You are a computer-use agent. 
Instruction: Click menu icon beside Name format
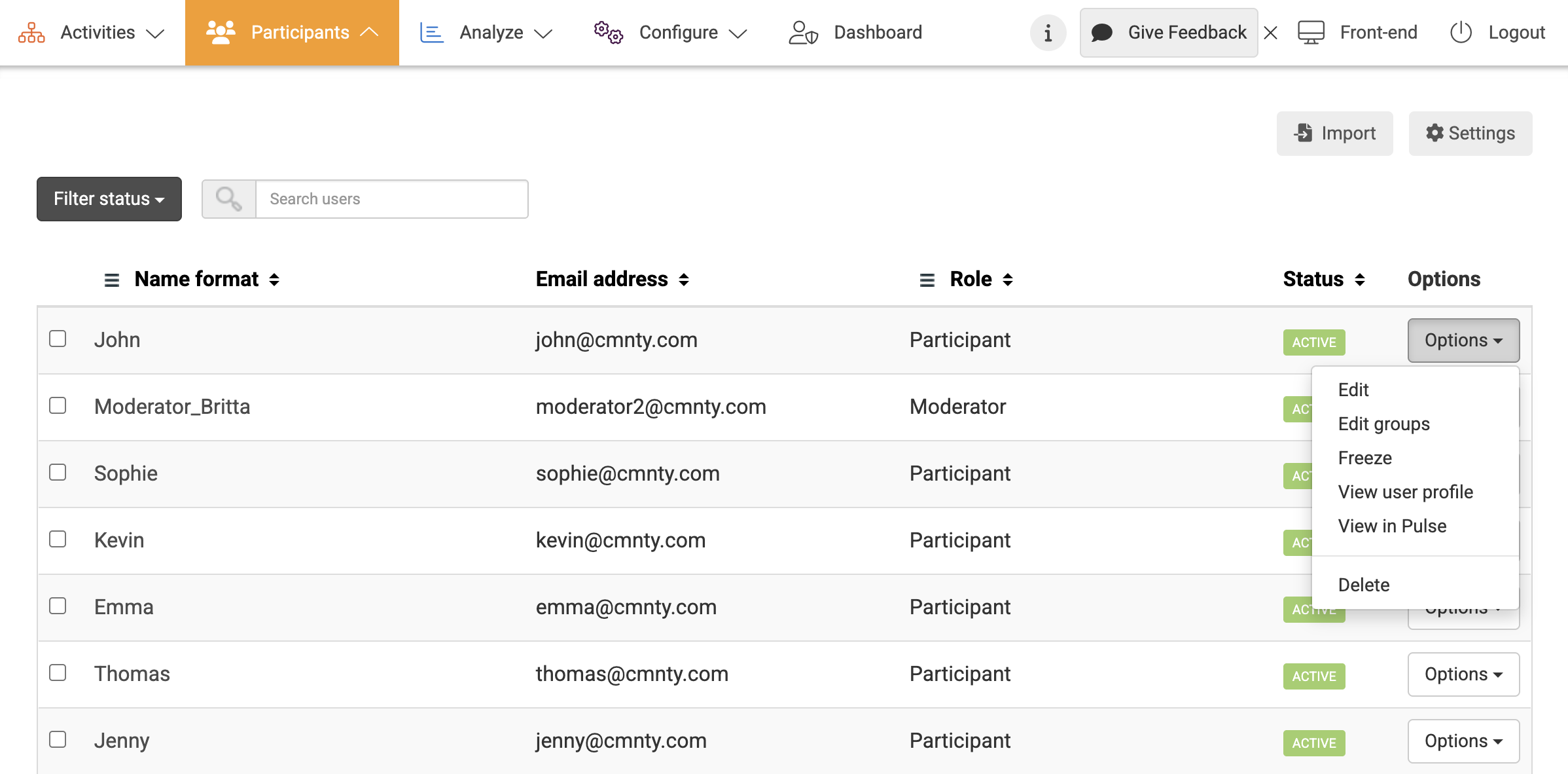click(x=112, y=280)
